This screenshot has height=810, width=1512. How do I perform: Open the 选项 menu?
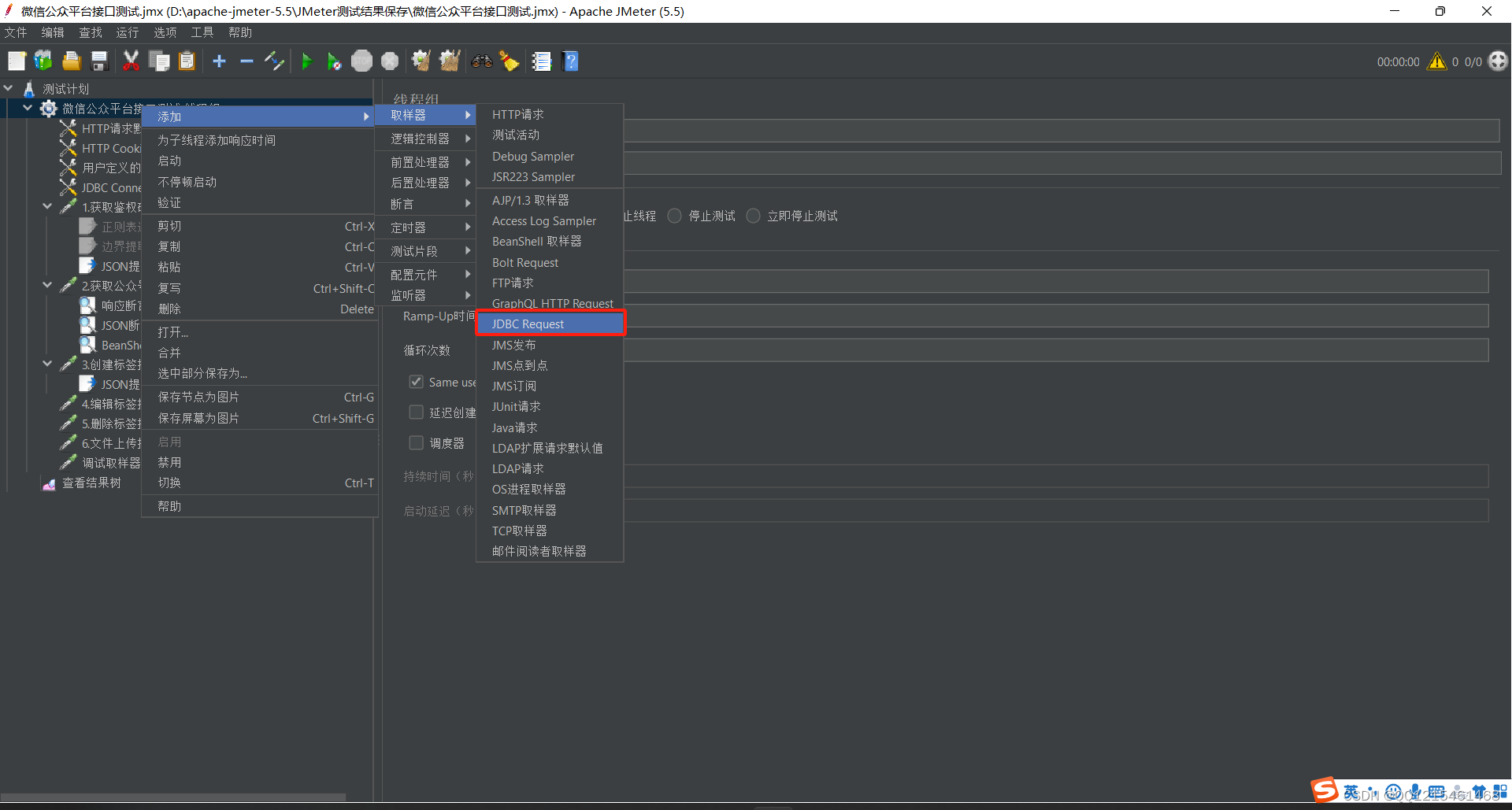pos(165,32)
